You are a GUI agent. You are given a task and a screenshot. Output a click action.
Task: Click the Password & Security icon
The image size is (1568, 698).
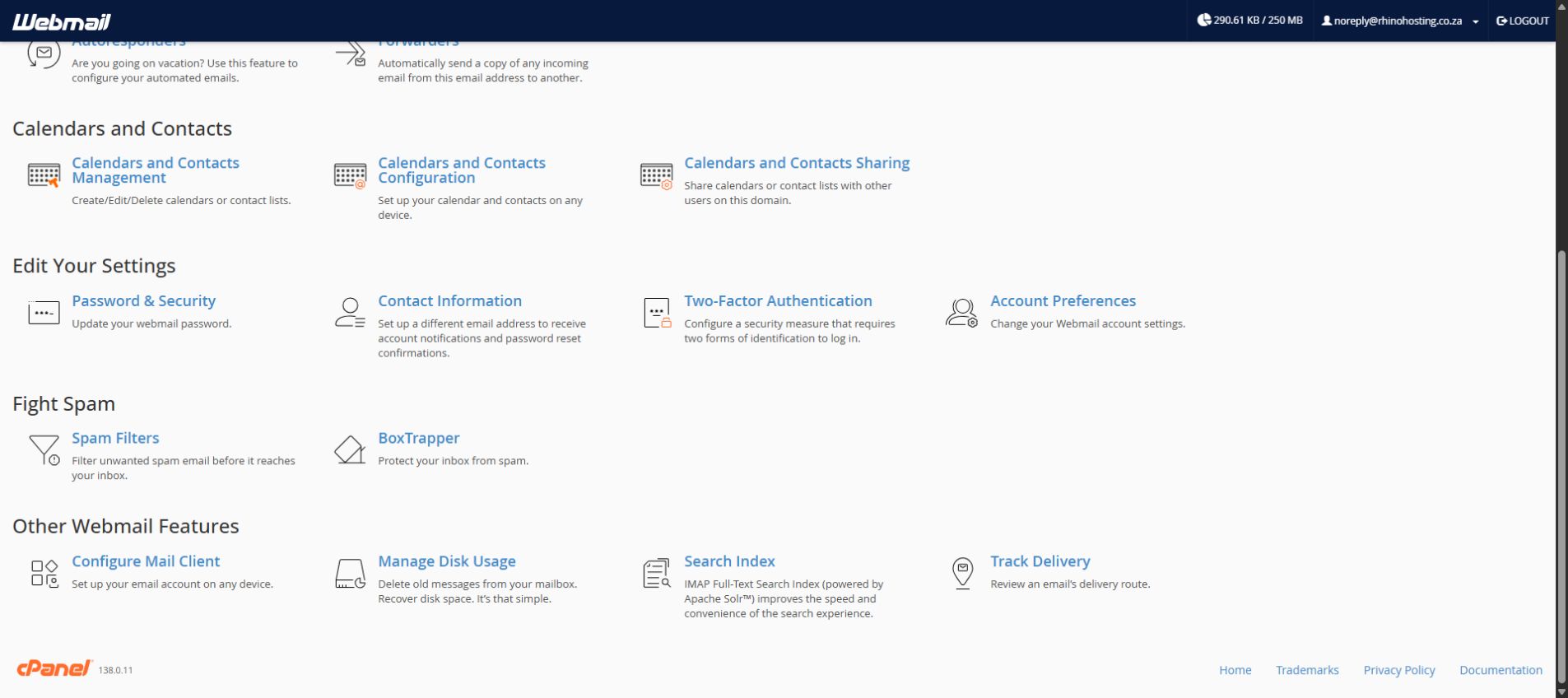tap(44, 313)
